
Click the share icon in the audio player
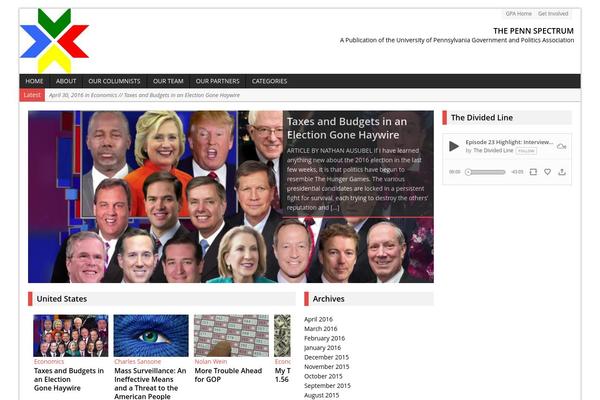click(562, 172)
